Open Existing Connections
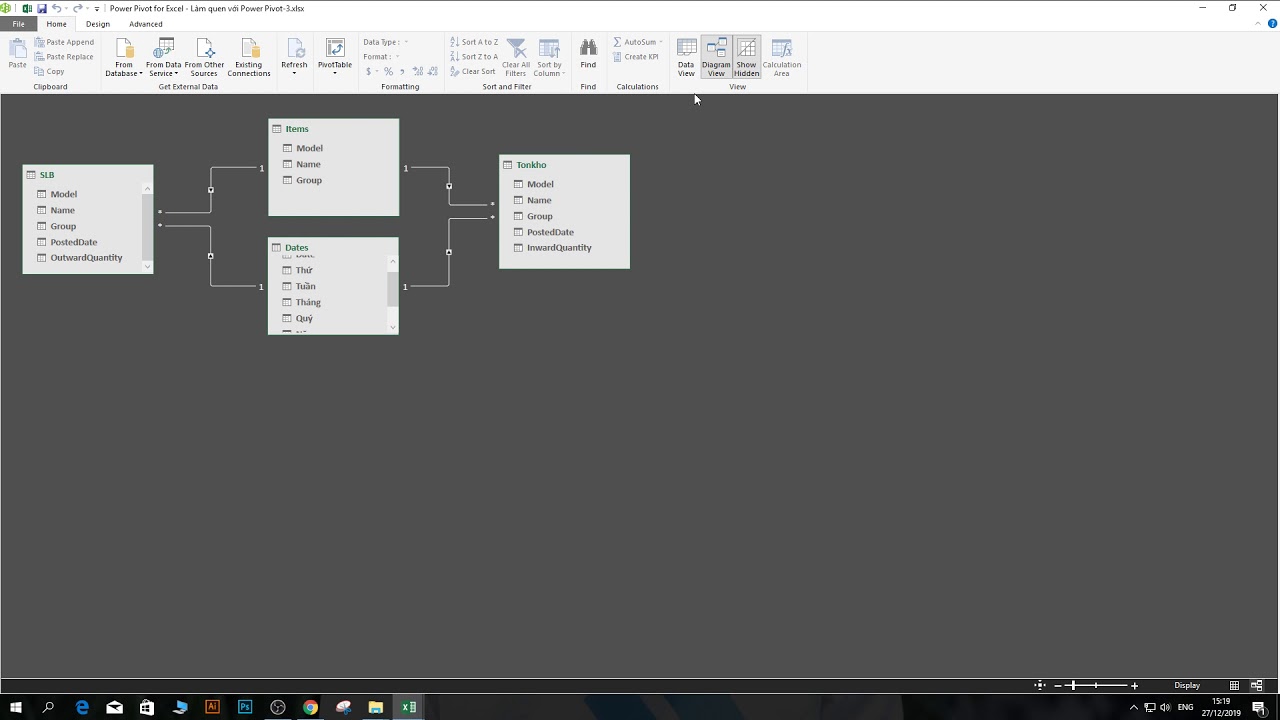 (249, 58)
